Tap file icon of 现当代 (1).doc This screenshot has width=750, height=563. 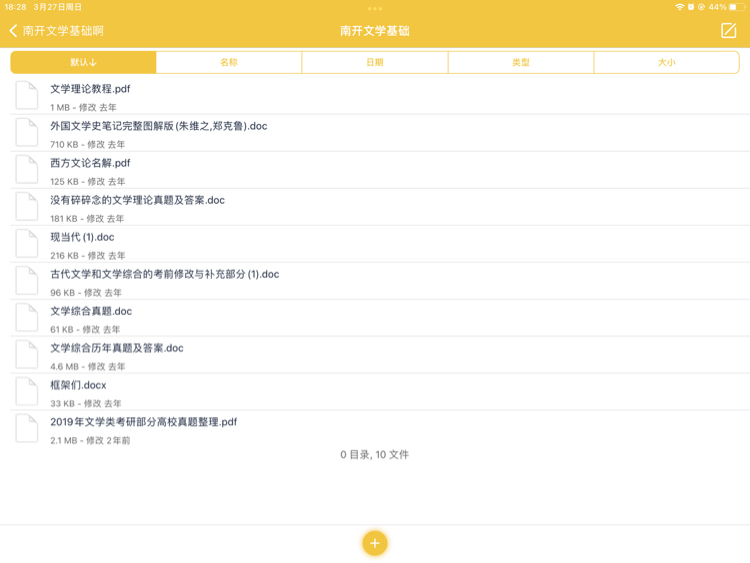[x=27, y=243]
